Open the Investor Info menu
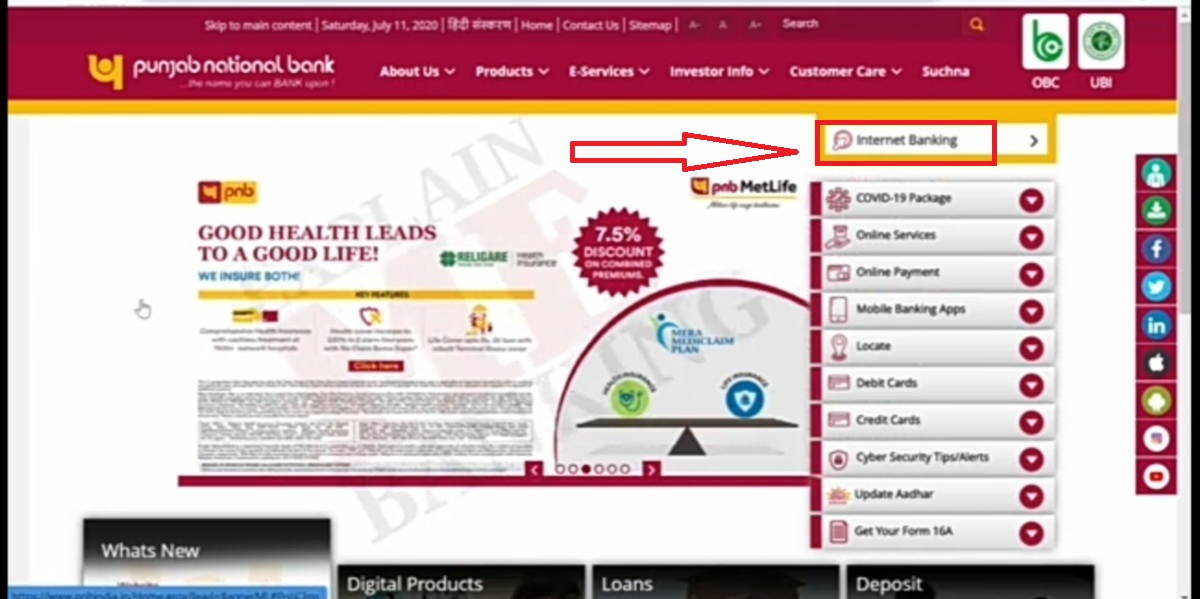 (719, 72)
